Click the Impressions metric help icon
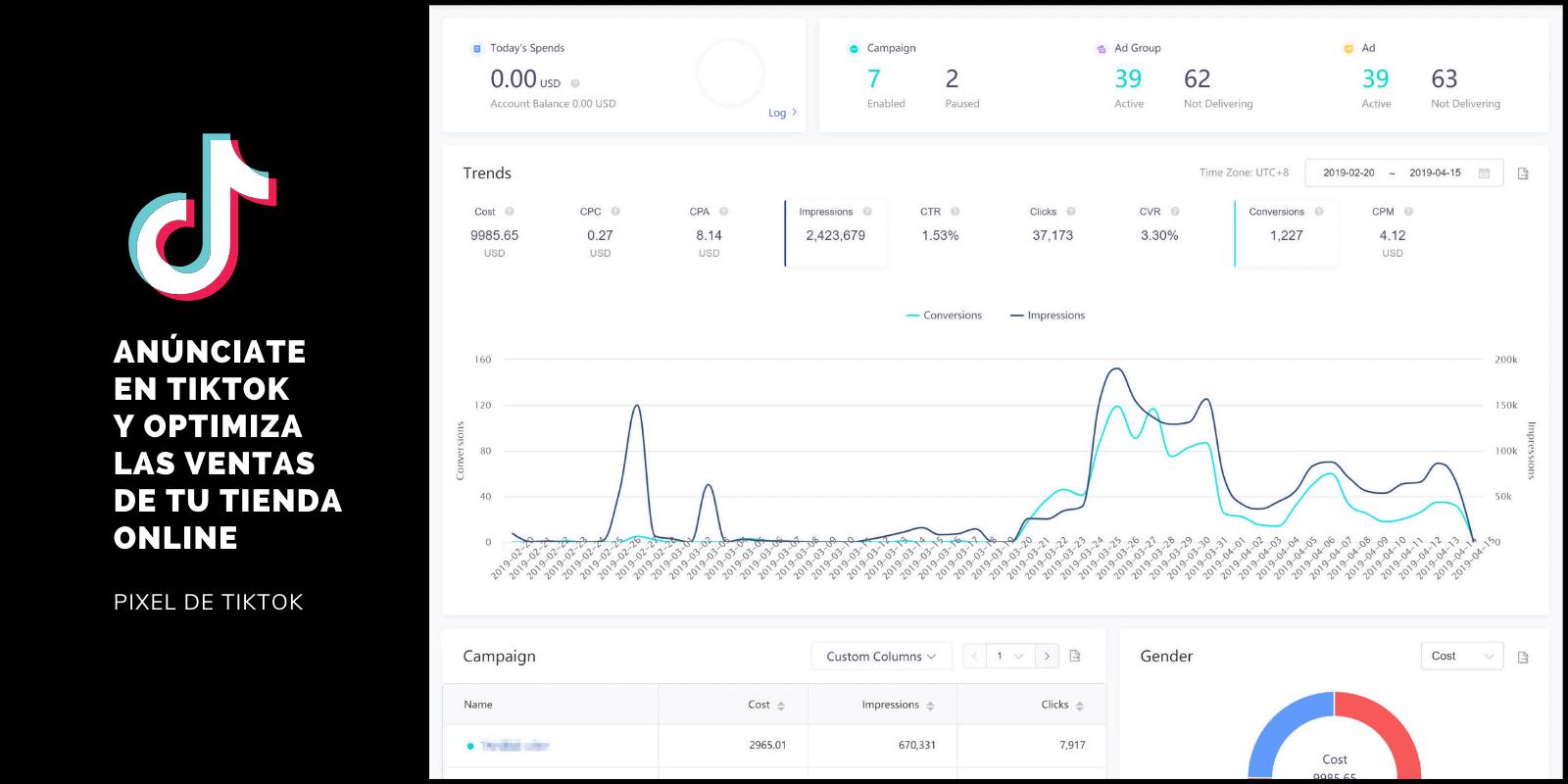The width and height of the screenshot is (1568, 784). [x=867, y=212]
